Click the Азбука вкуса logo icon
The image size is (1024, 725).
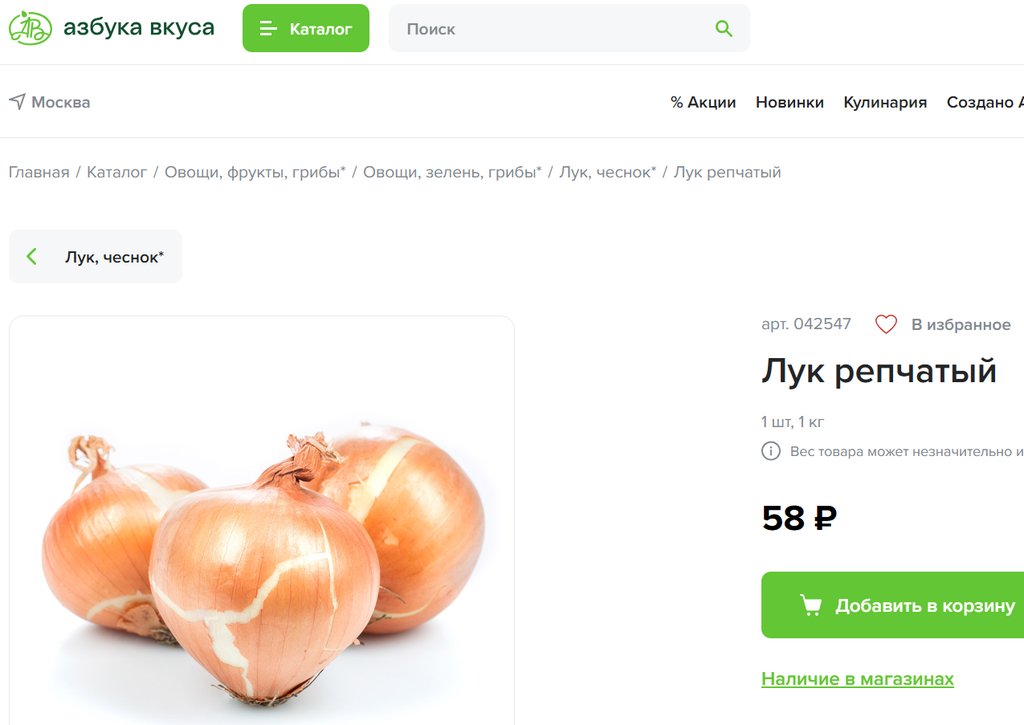pyautogui.click(x=30, y=28)
